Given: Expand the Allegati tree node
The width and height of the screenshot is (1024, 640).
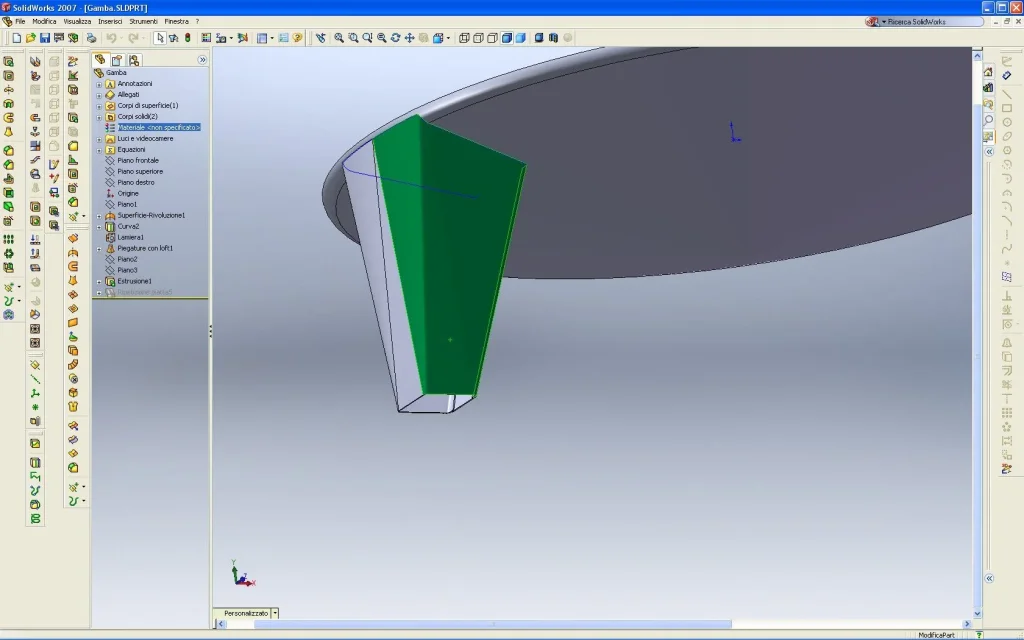Looking at the screenshot, I should pyautogui.click(x=99, y=95).
